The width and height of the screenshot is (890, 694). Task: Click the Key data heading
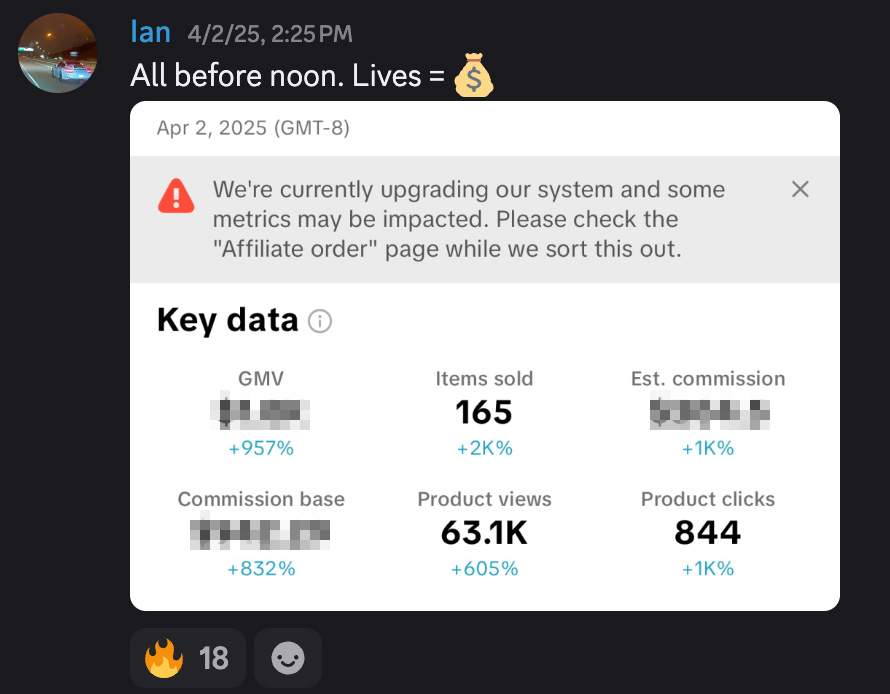[228, 320]
